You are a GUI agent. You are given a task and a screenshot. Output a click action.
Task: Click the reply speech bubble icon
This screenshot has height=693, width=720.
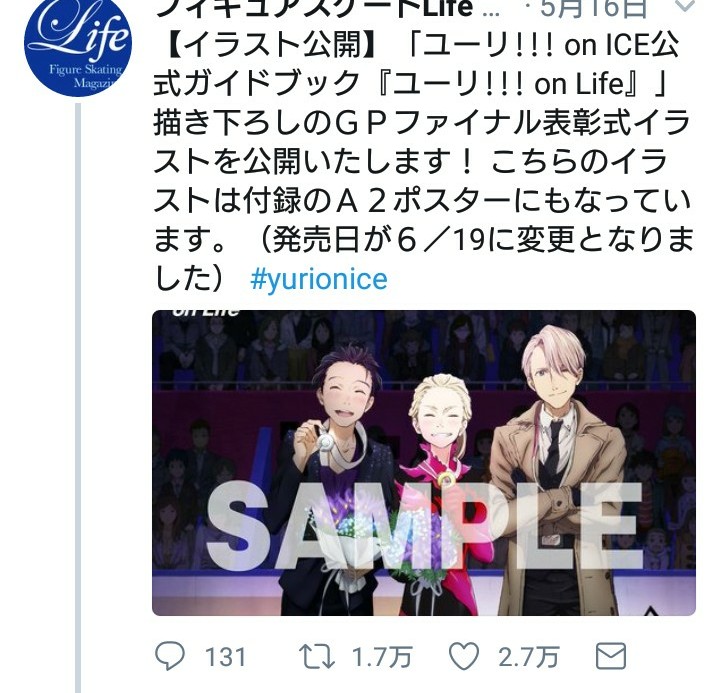coord(170,656)
